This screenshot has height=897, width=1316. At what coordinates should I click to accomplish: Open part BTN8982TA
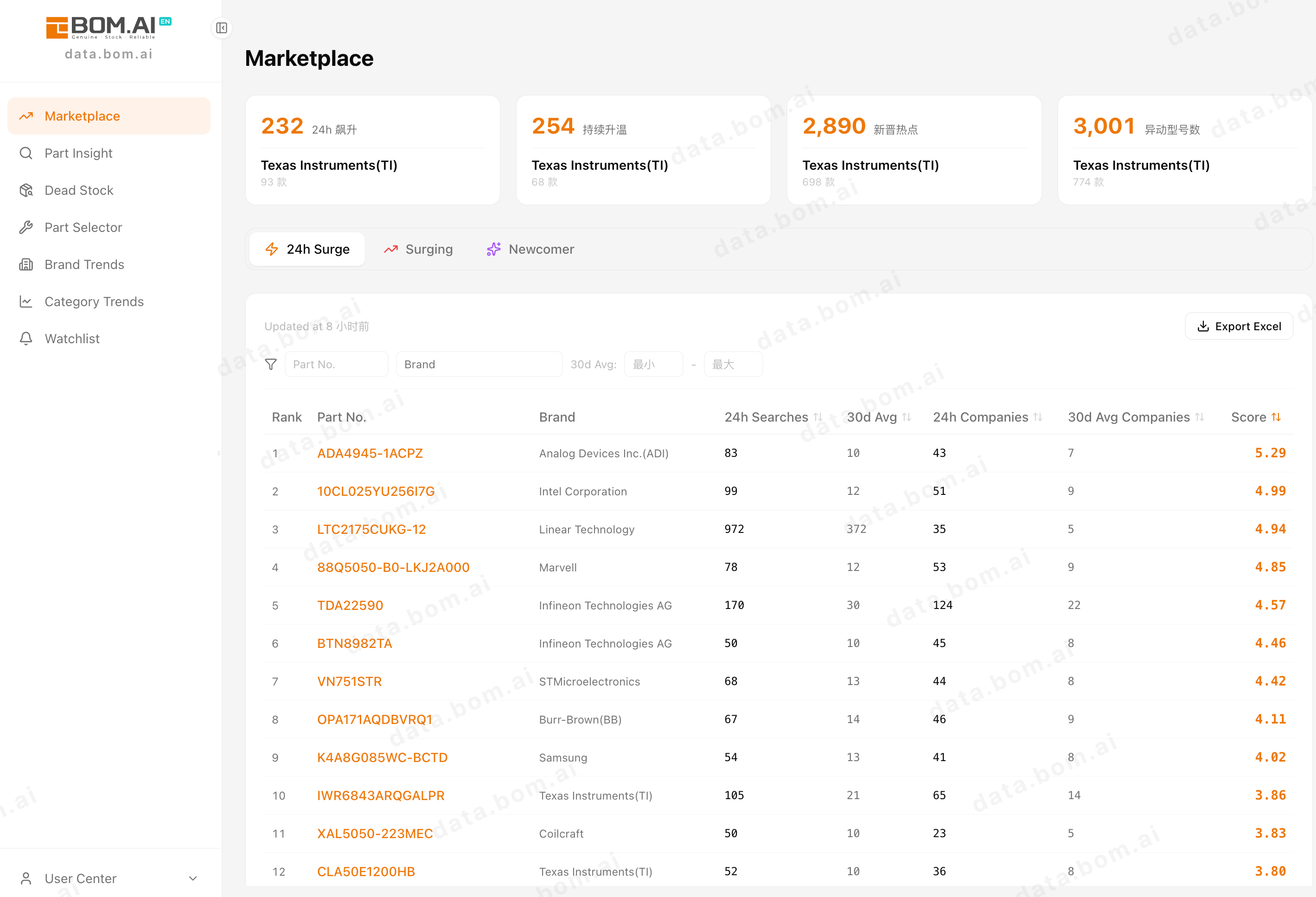tap(354, 643)
